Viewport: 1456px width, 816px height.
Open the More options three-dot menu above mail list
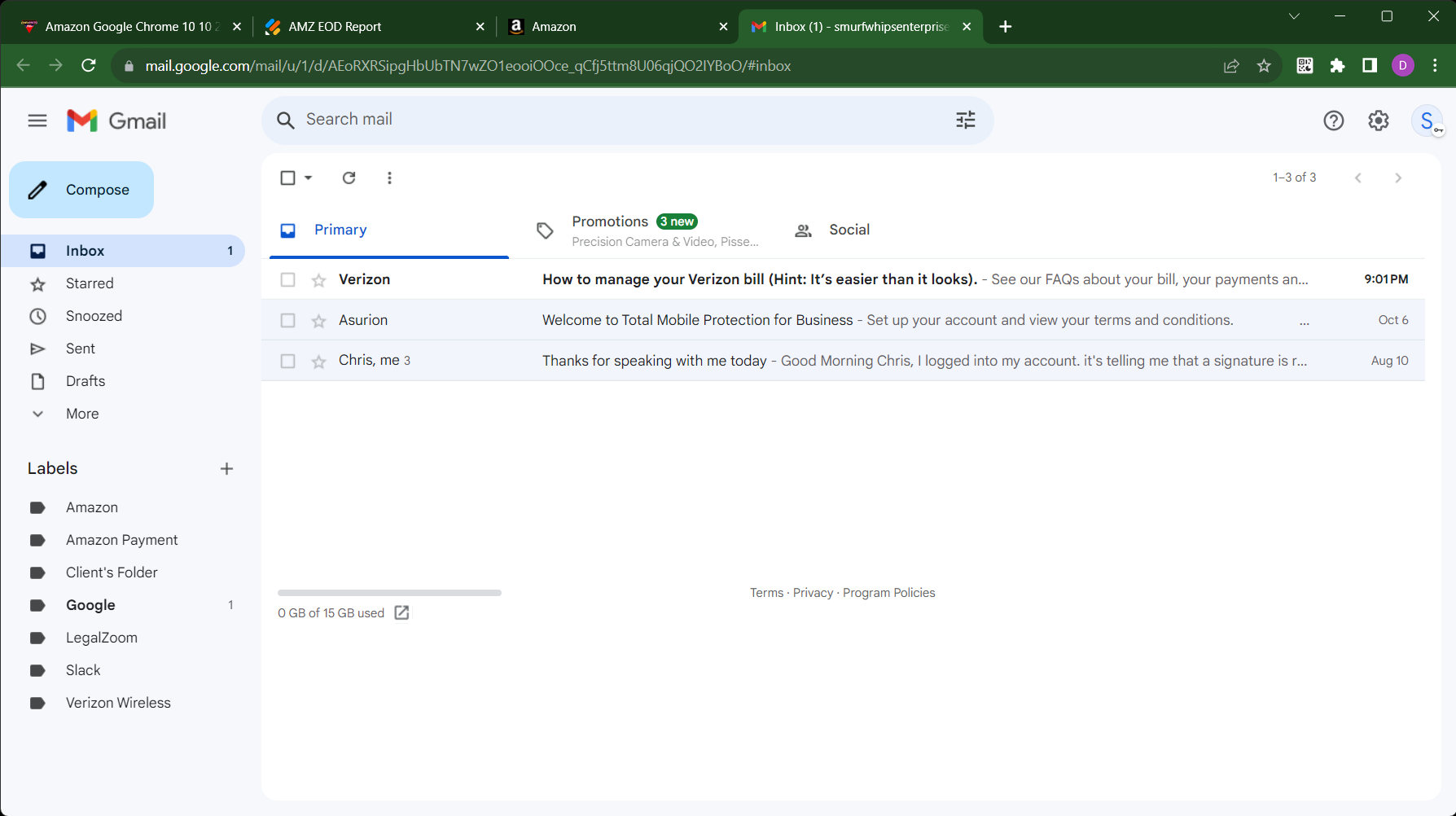390,178
